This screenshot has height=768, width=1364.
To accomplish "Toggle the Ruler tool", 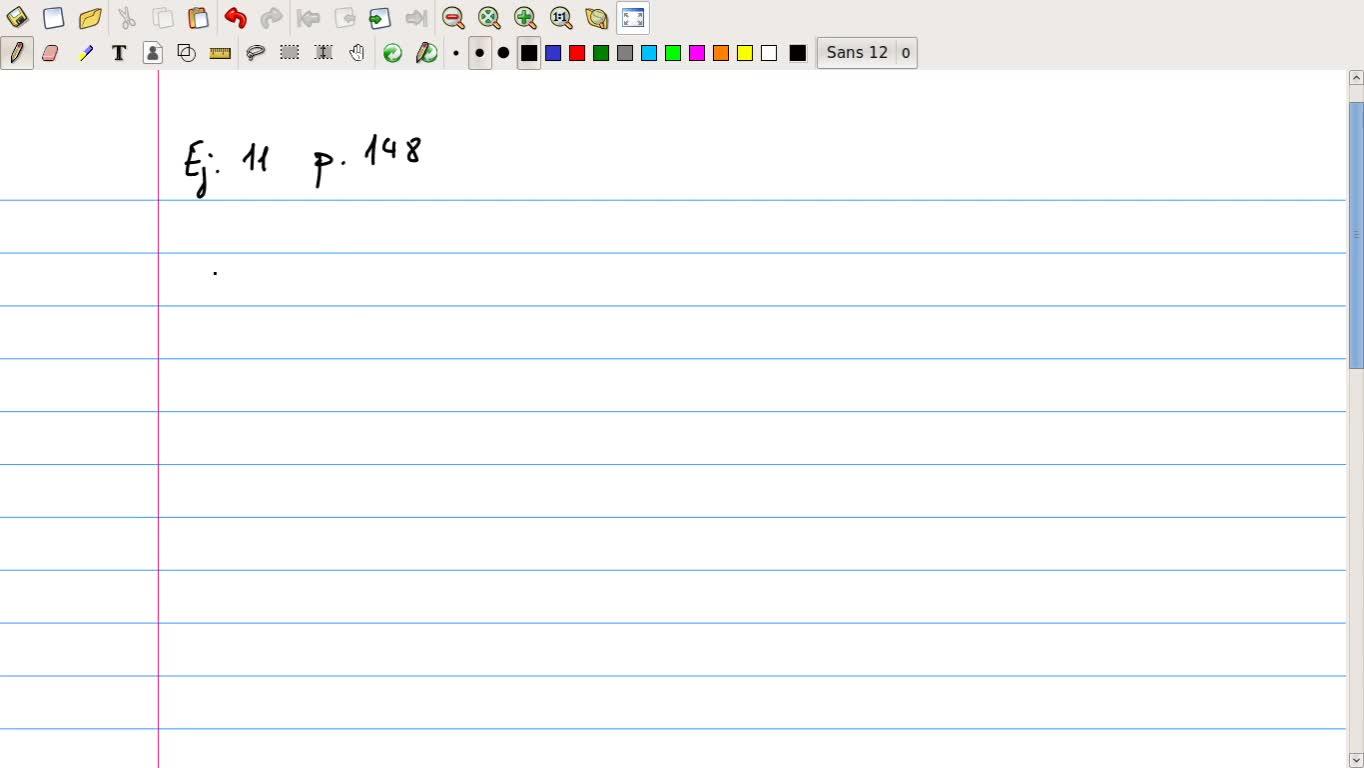I will pos(220,53).
